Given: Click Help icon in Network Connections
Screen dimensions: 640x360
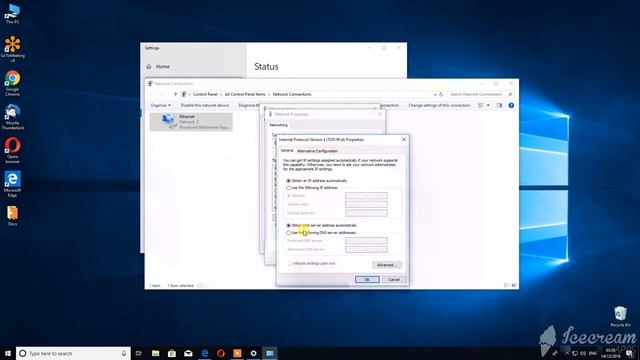Looking at the screenshot, I should tap(511, 105).
